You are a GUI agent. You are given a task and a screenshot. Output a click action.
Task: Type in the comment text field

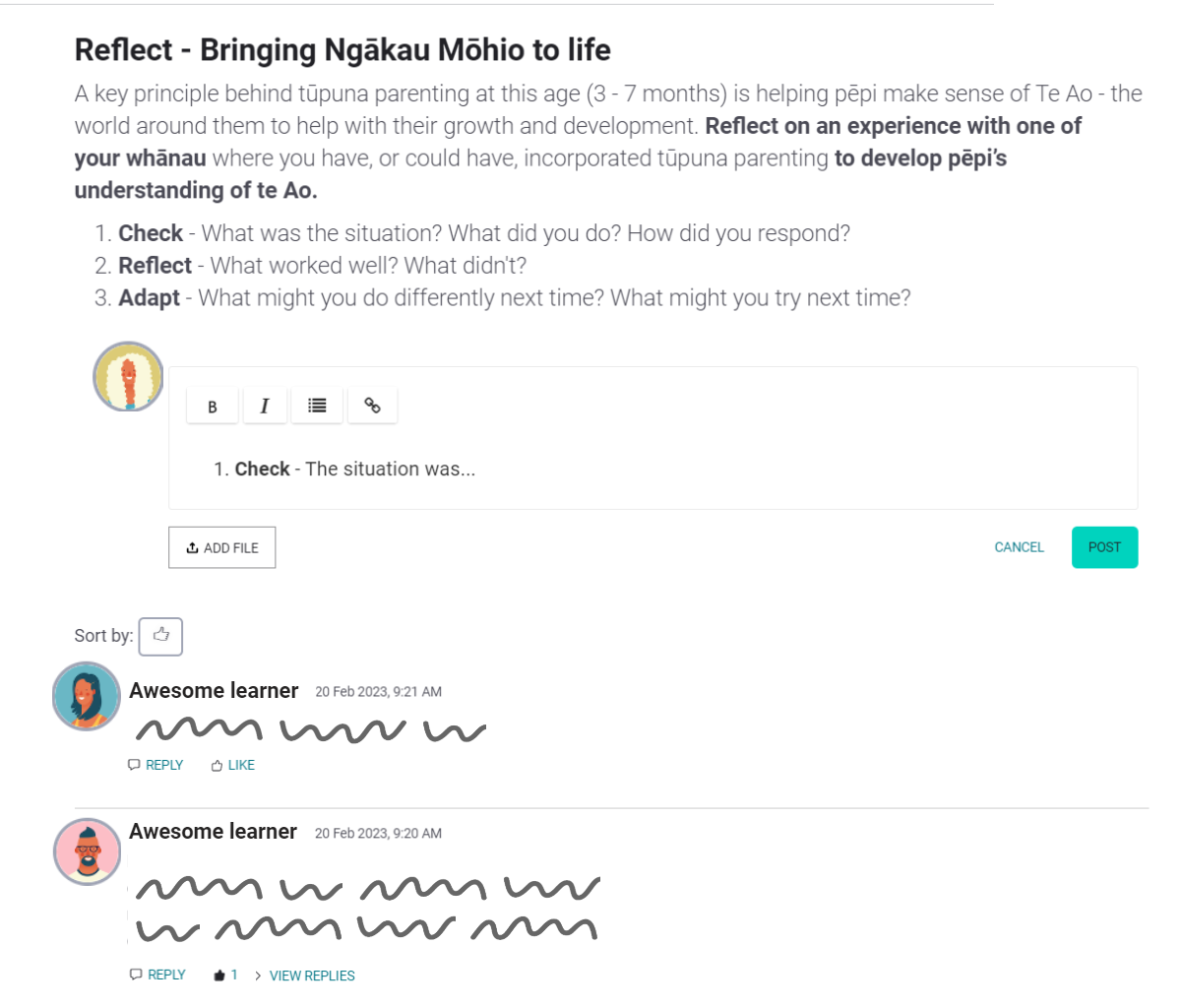coord(650,470)
